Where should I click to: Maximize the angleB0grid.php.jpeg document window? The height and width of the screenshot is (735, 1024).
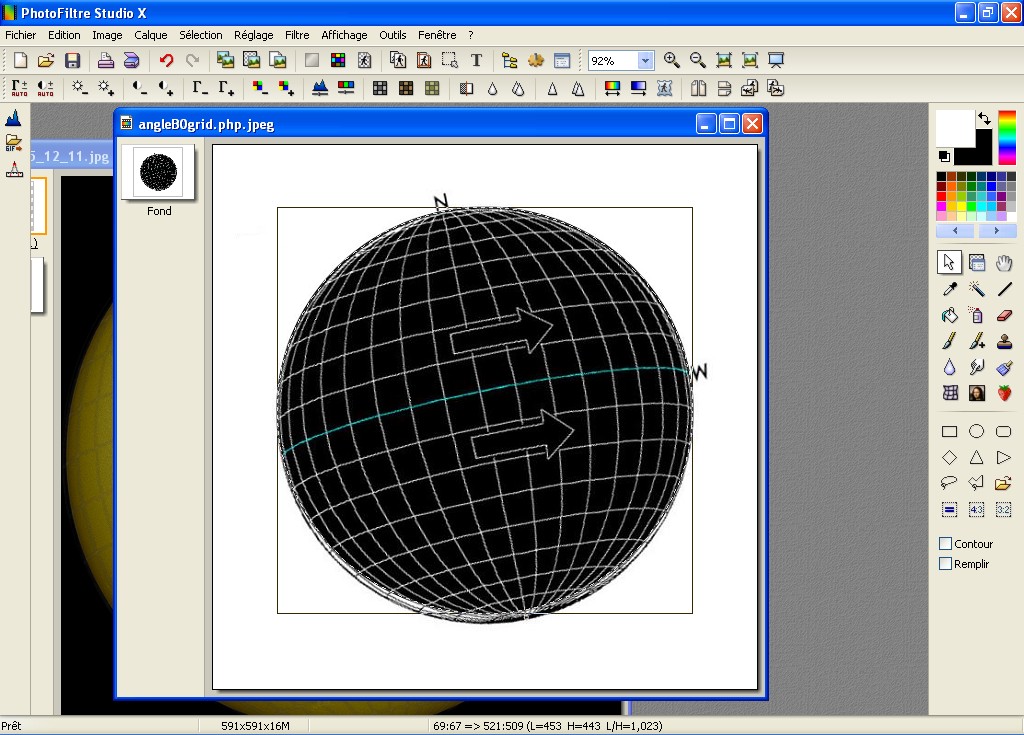pos(729,123)
